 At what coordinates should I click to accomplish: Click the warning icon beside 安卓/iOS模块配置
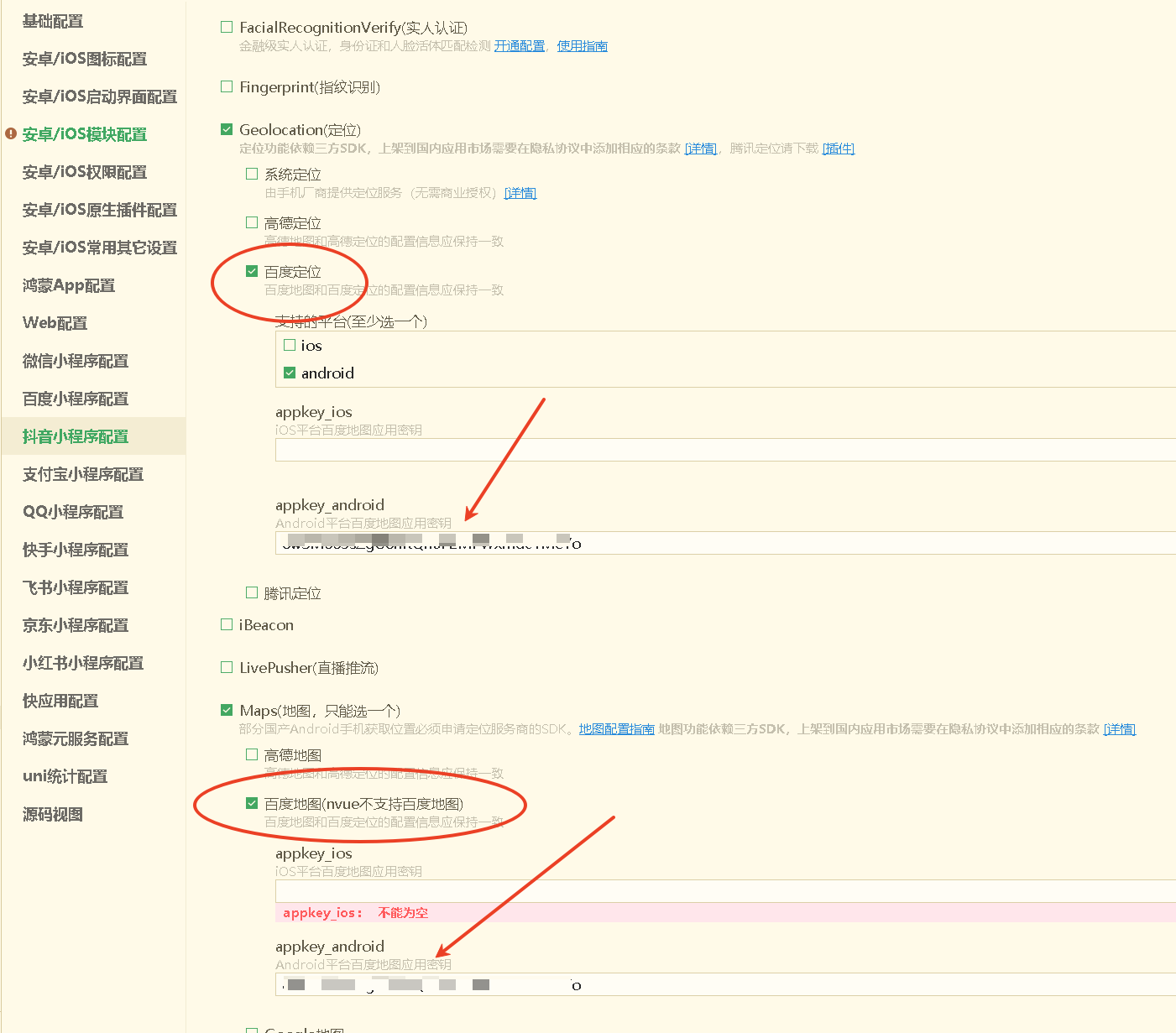(11, 133)
